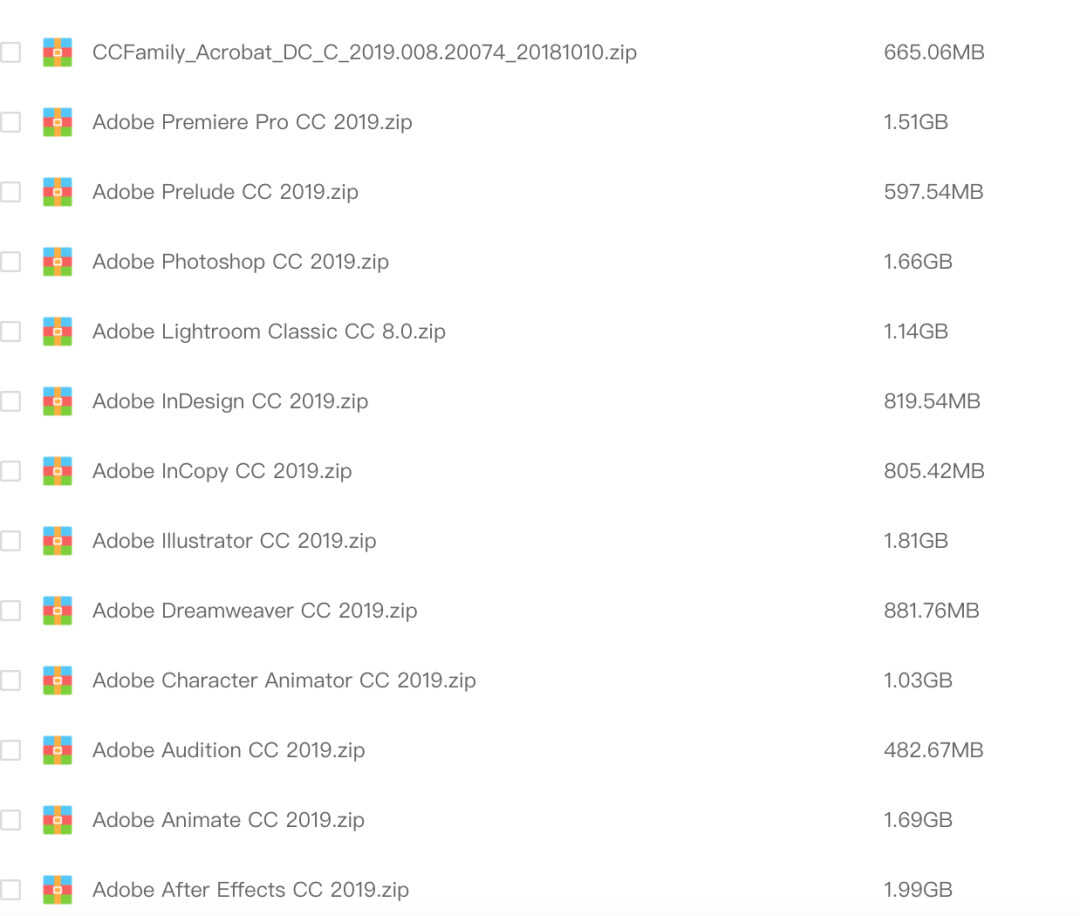The image size is (1080, 916).
Task: Click the archive icon beside Adobe Photoshop CC
Action: pyautogui.click(x=57, y=262)
